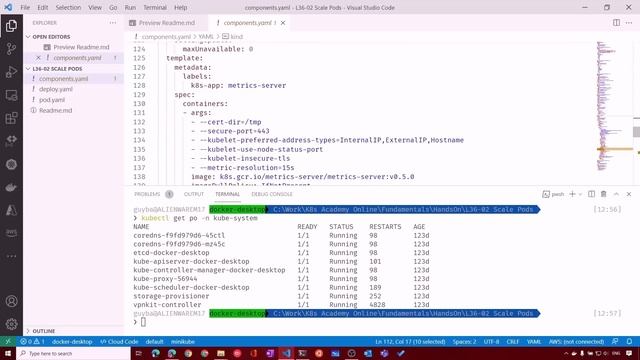Select the minikube status bar item
The width and height of the screenshot is (640, 360).
[182, 342]
